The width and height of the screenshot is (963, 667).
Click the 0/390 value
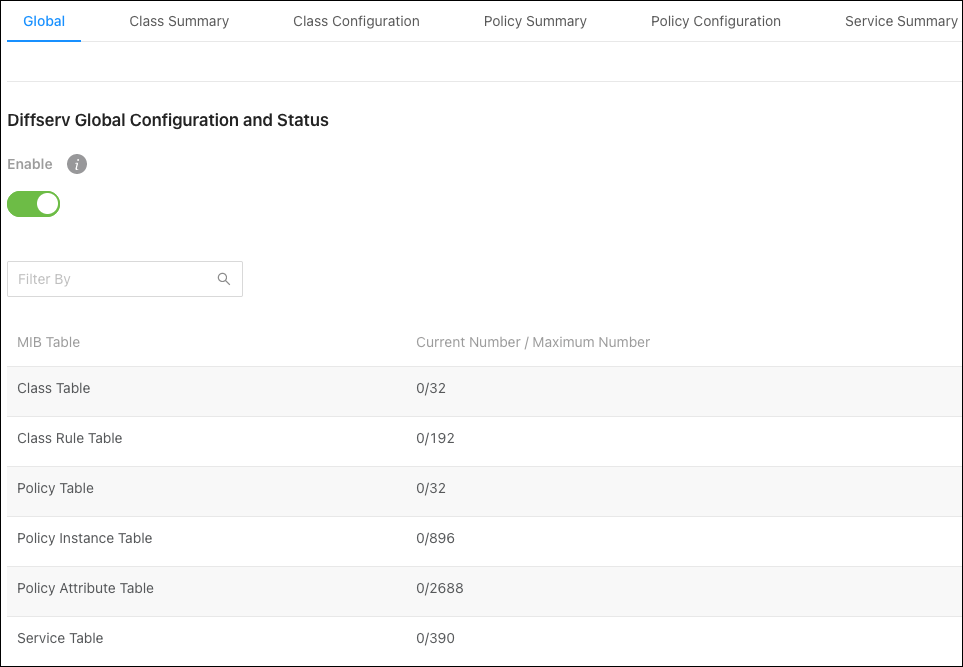point(435,638)
